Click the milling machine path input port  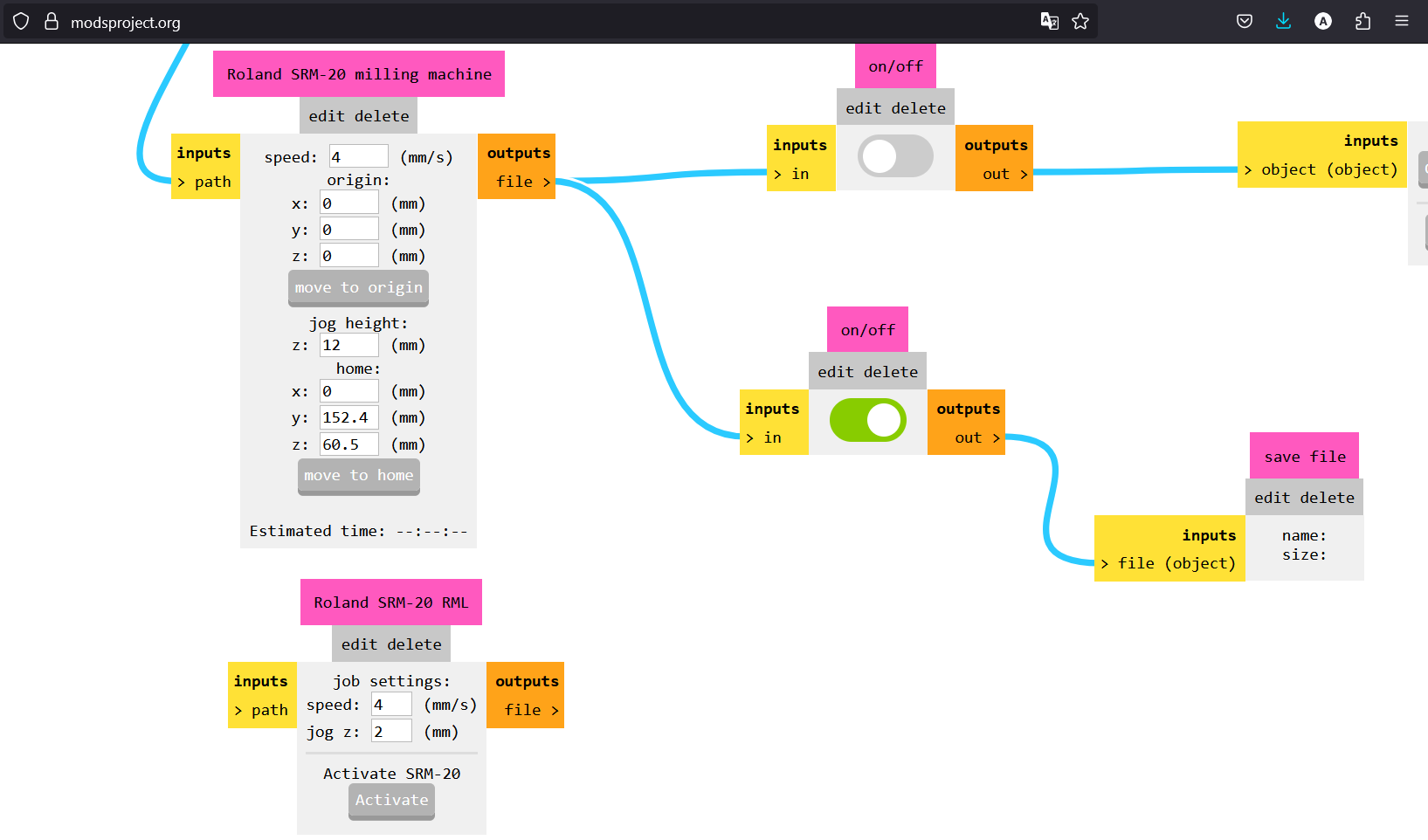(205, 182)
